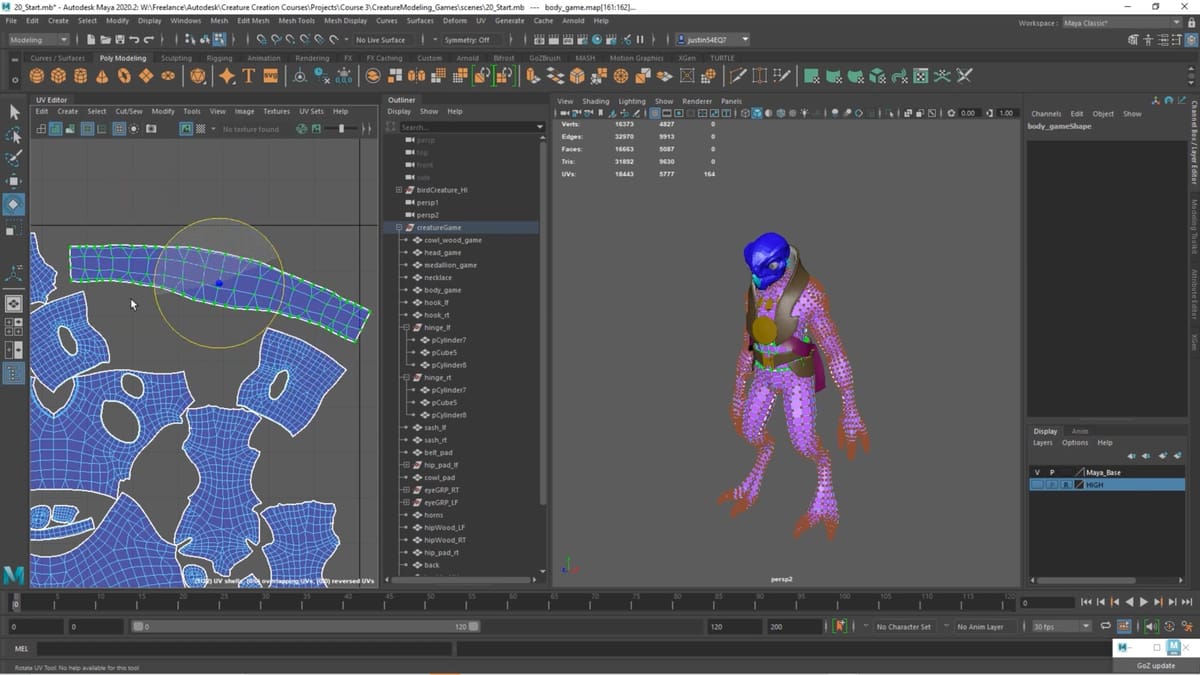1200x675 pixels.
Task: Create a polygon plane from the shelf
Action: (x=146, y=76)
